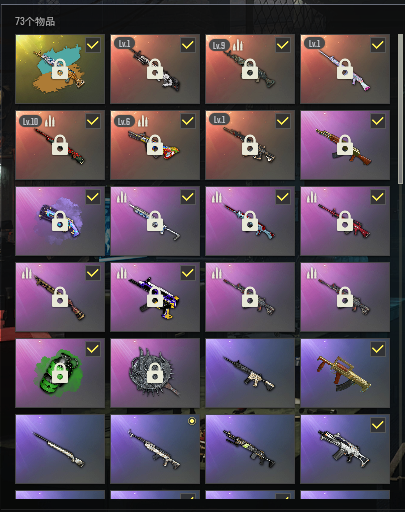
Task: Select the unlocked tan M4 rifle thumbnail
Action: click(x=250, y=373)
